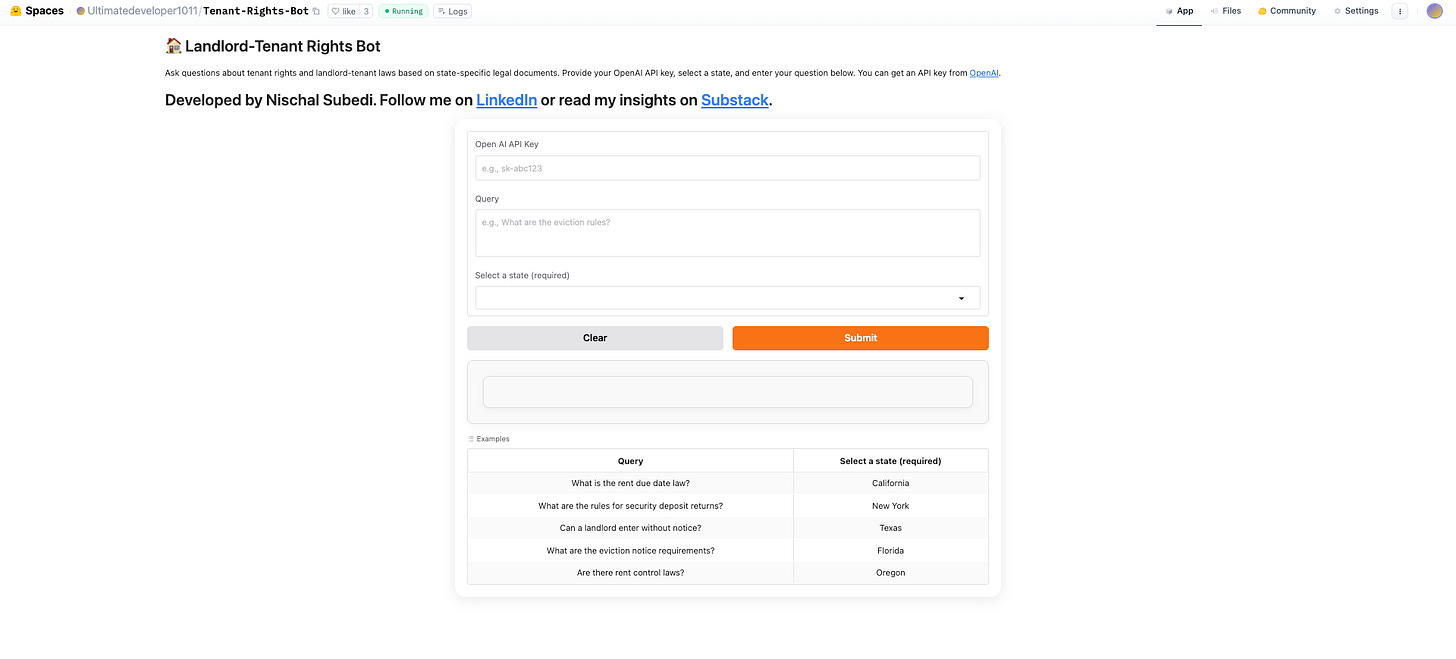Open the Community tab
Screen dimensions: 1456x659
tap(1287, 11)
